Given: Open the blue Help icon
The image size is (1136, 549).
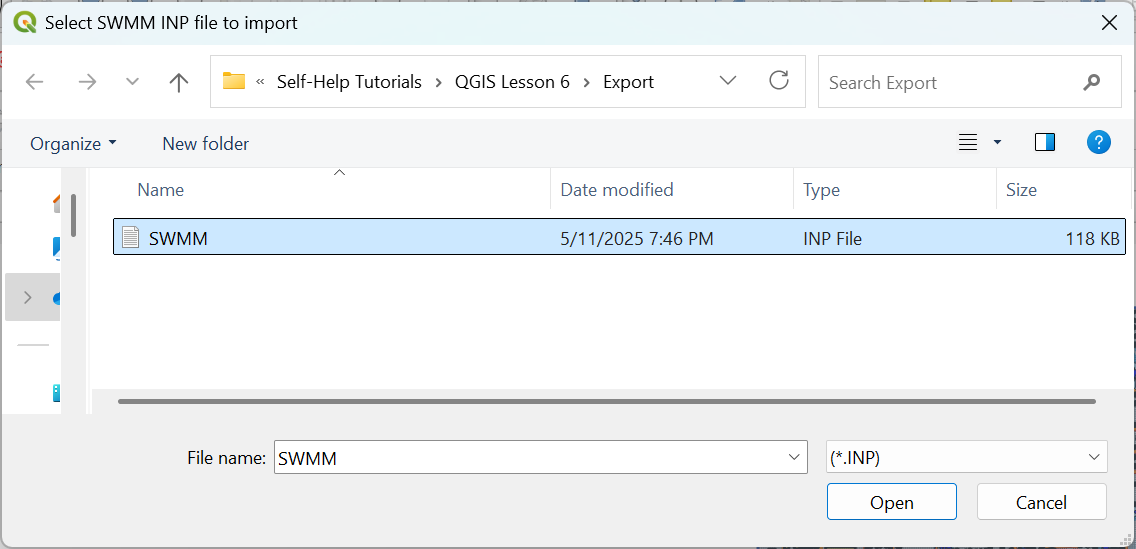Looking at the screenshot, I should [1098, 143].
